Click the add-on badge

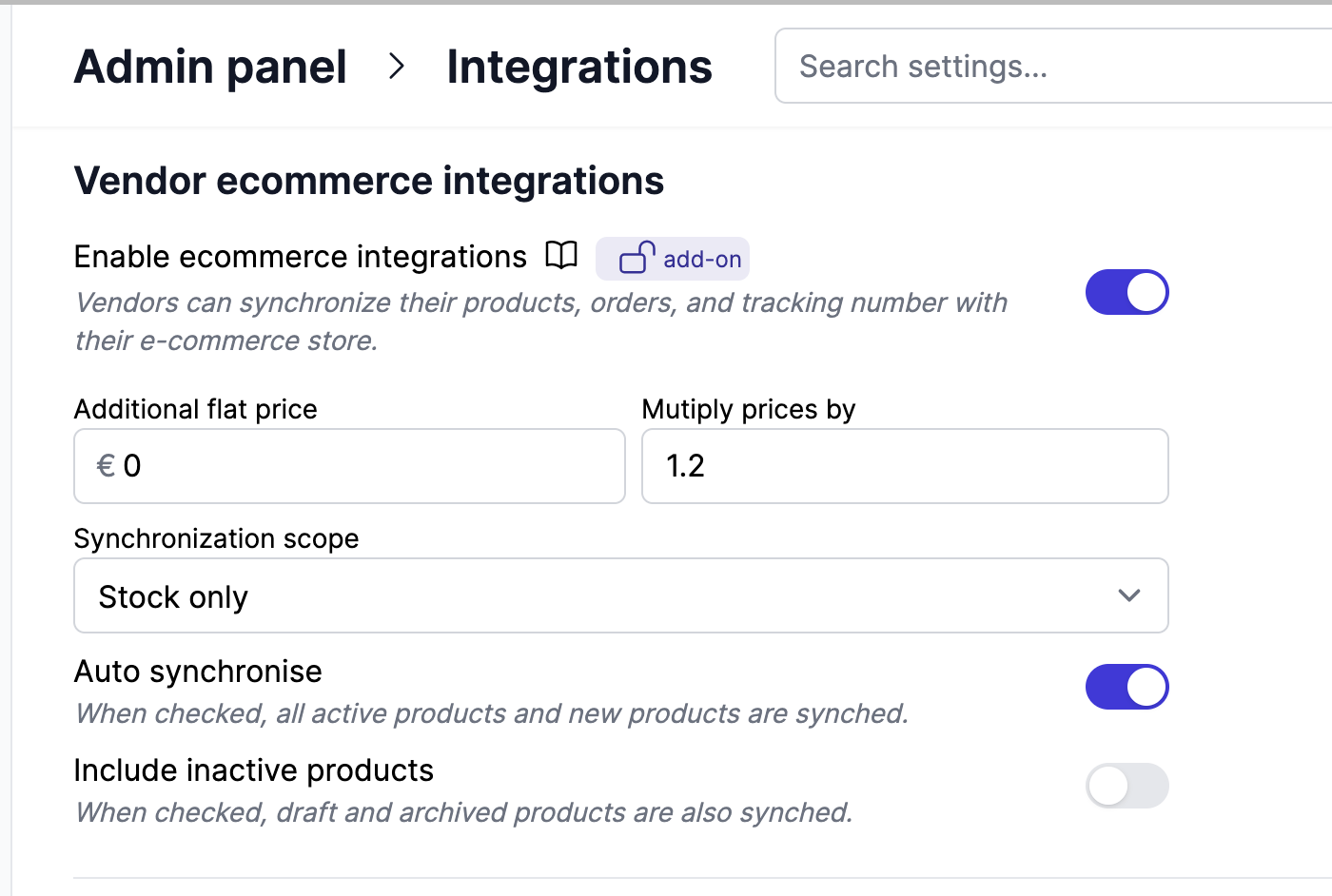point(673,258)
